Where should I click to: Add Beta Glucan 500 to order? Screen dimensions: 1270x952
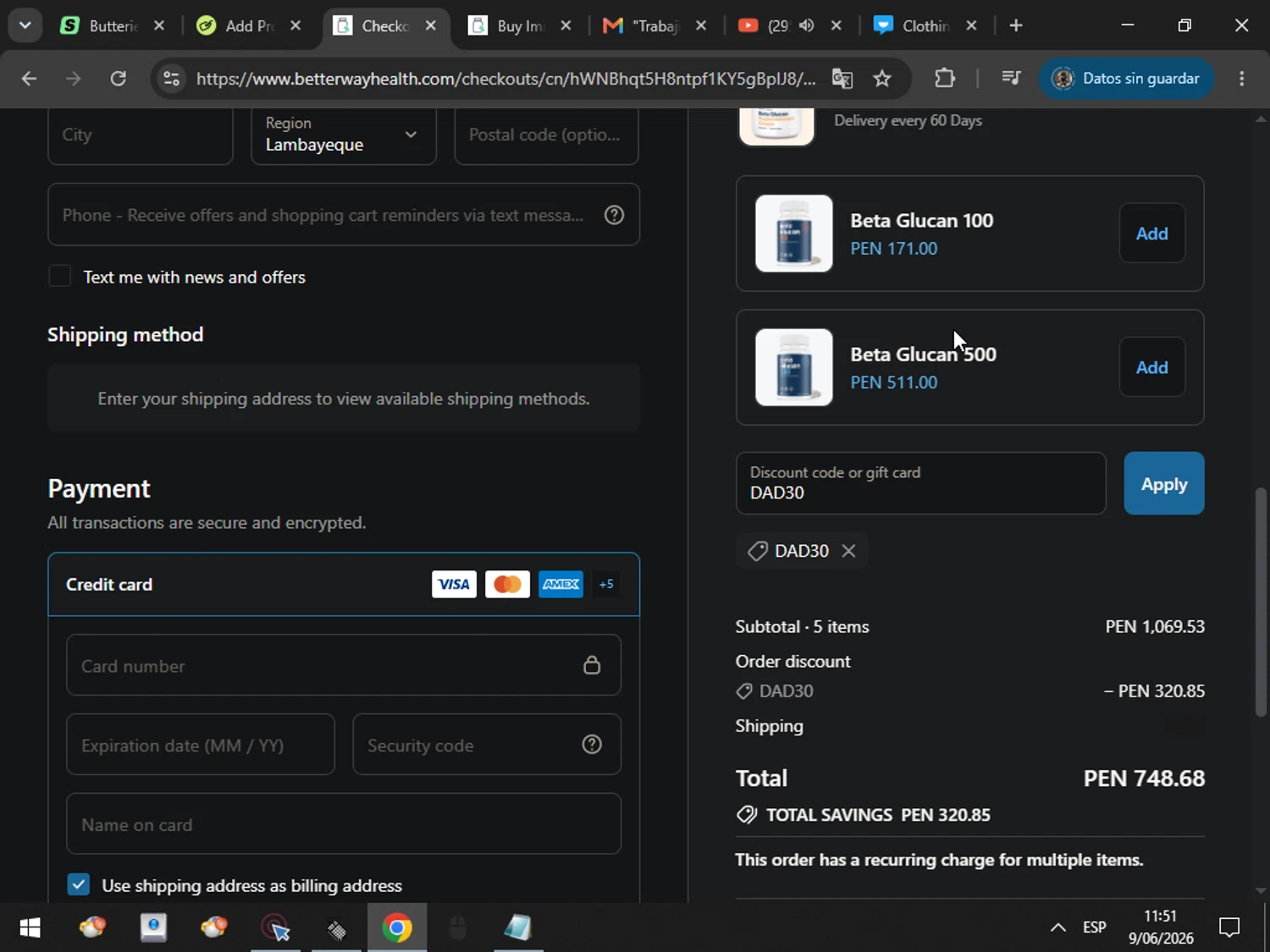(1151, 367)
